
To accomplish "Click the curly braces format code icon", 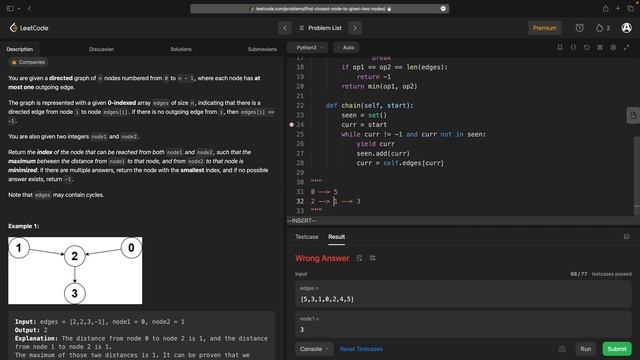I will coord(573,47).
